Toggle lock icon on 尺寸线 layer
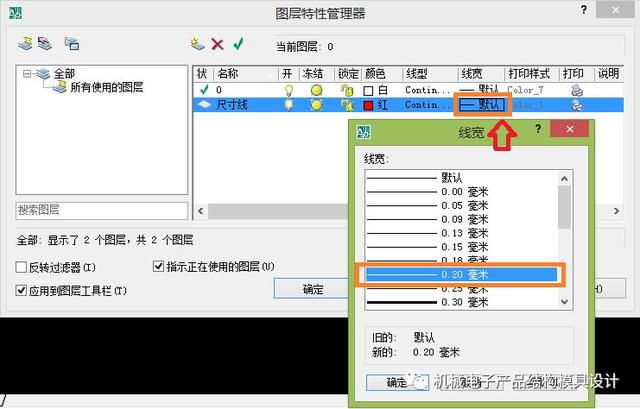 tap(347, 105)
